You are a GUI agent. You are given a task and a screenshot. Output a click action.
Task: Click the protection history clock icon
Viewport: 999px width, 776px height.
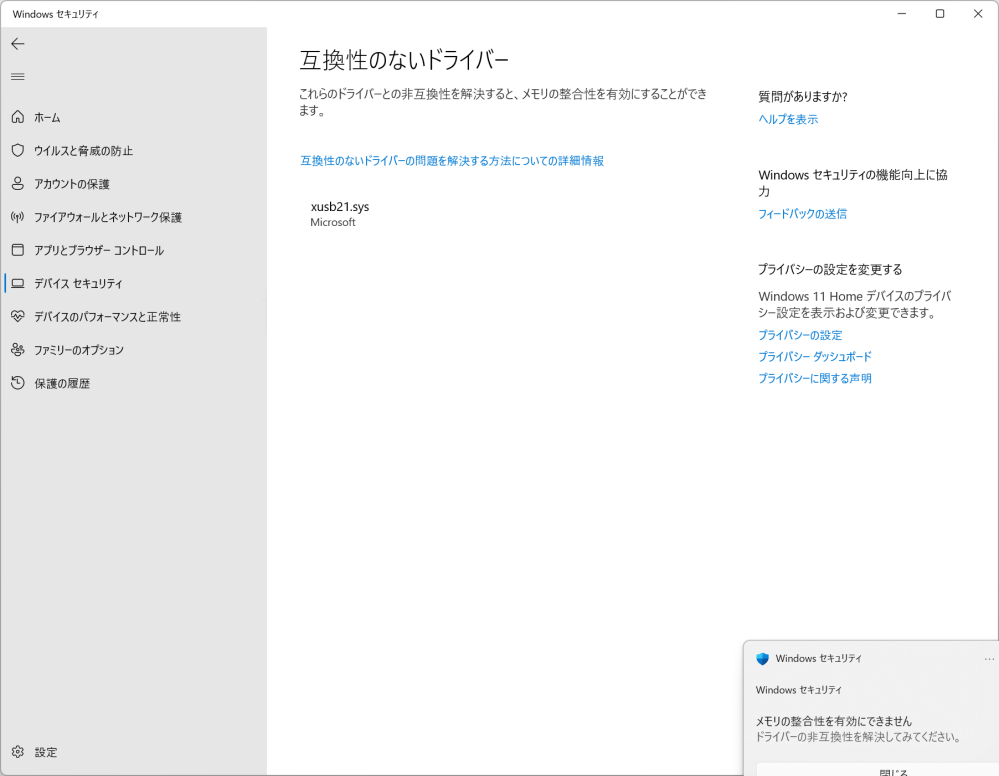pos(18,382)
